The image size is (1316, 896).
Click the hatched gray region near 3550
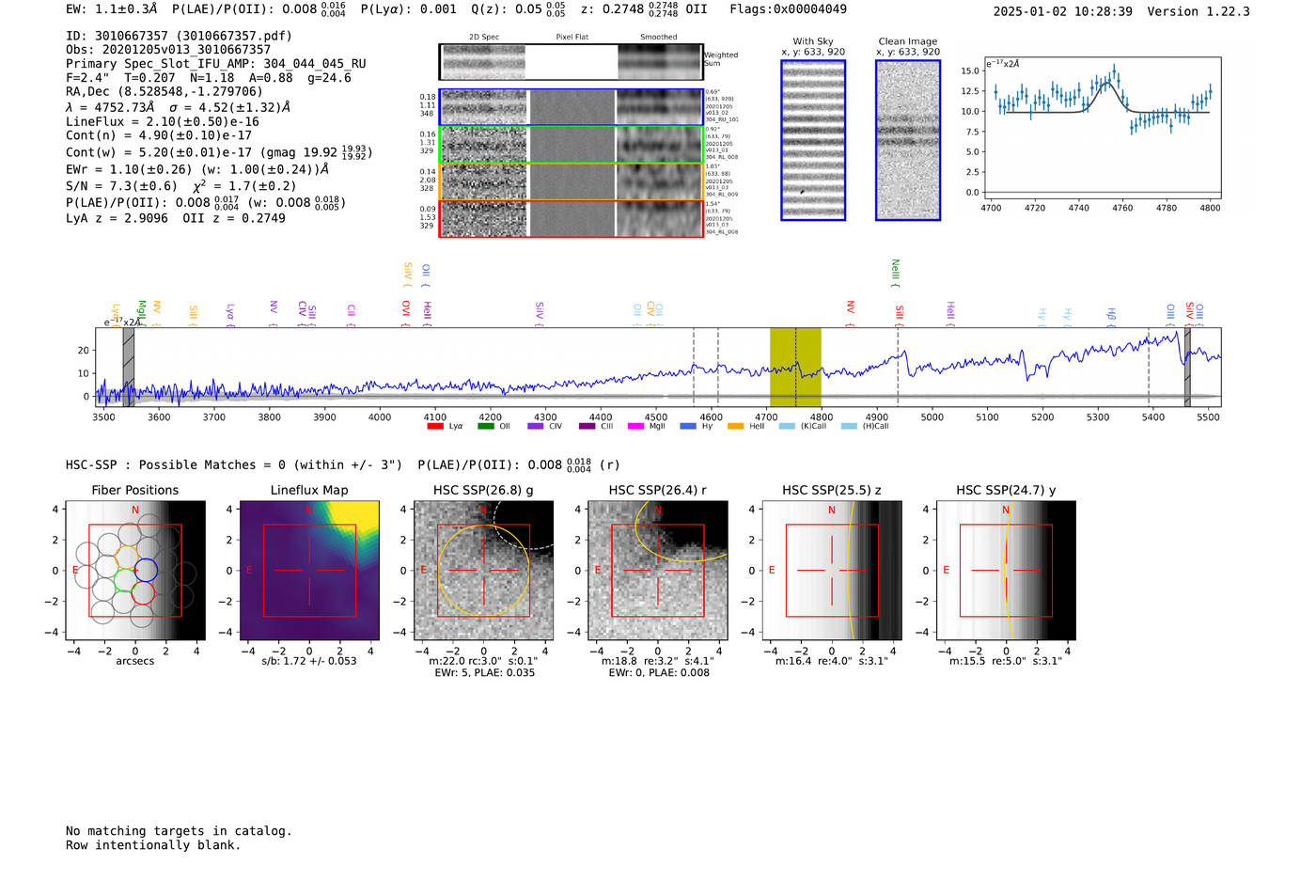(129, 367)
